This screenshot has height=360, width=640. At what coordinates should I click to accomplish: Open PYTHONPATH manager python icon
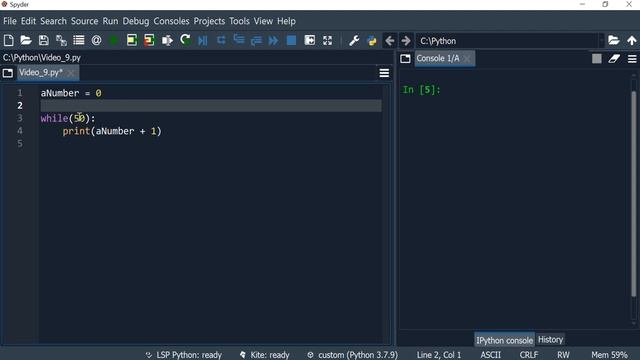point(372,40)
